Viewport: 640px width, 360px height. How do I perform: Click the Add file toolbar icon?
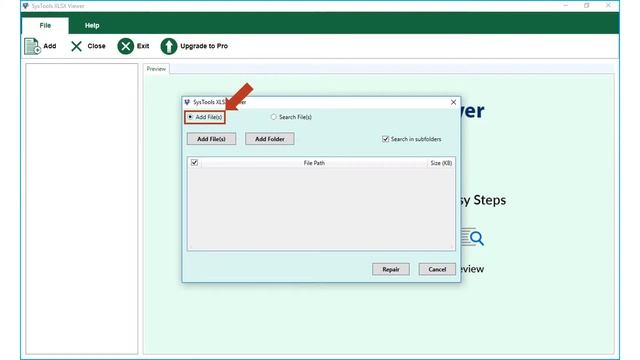(x=32, y=46)
